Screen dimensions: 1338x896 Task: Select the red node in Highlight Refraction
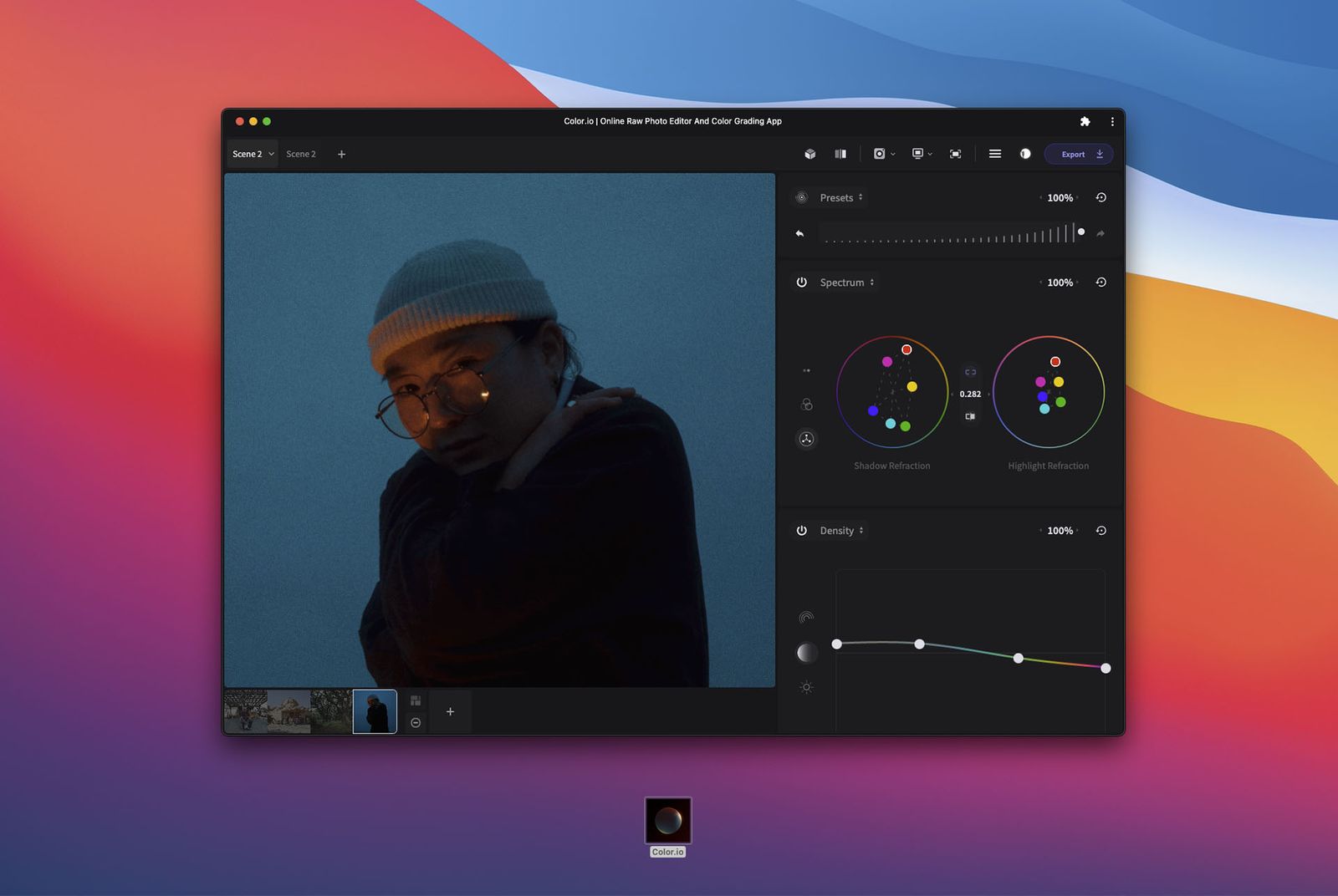tap(1055, 362)
